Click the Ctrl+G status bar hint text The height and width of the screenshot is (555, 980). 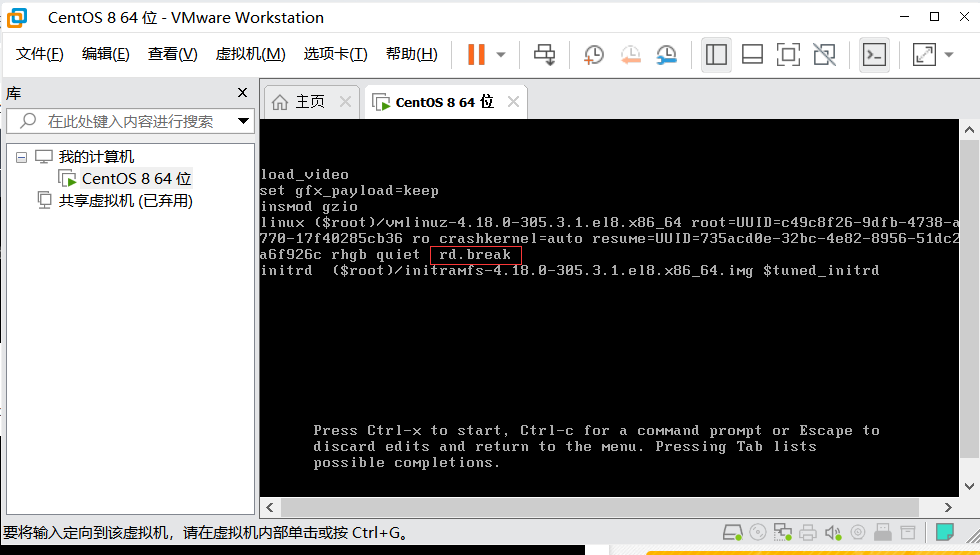pyautogui.click(x=206, y=532)
